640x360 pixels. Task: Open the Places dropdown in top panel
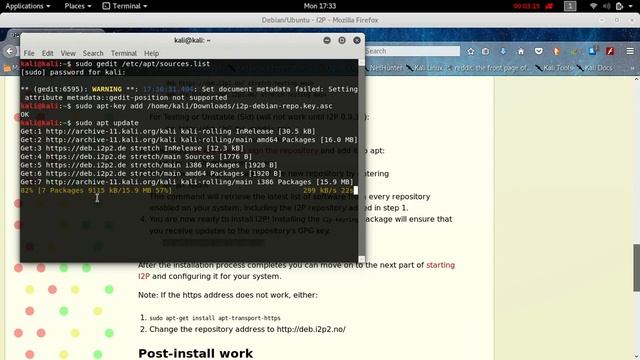(78, 6)
